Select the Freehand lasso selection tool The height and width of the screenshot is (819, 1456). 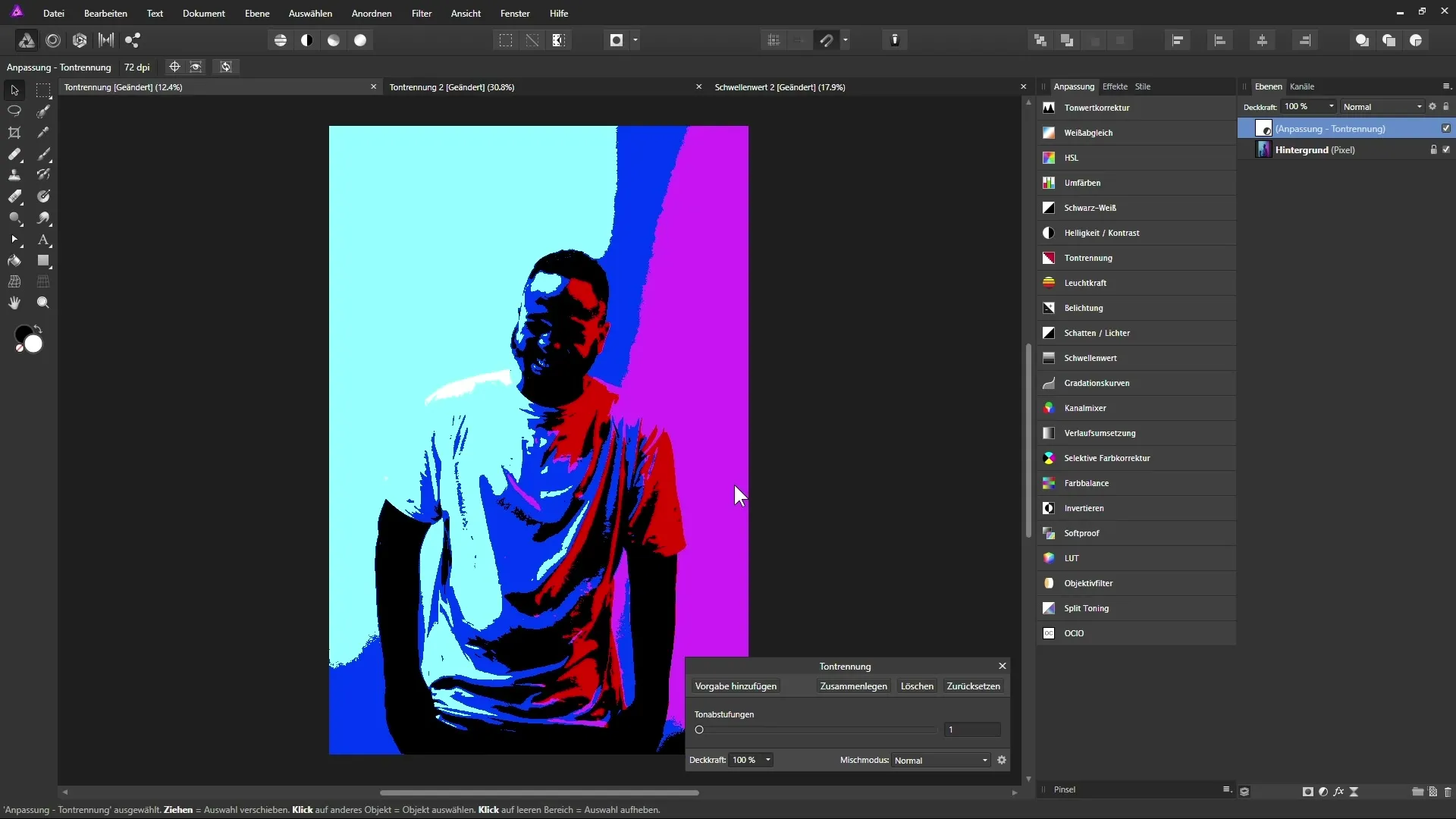click(14, 111)
